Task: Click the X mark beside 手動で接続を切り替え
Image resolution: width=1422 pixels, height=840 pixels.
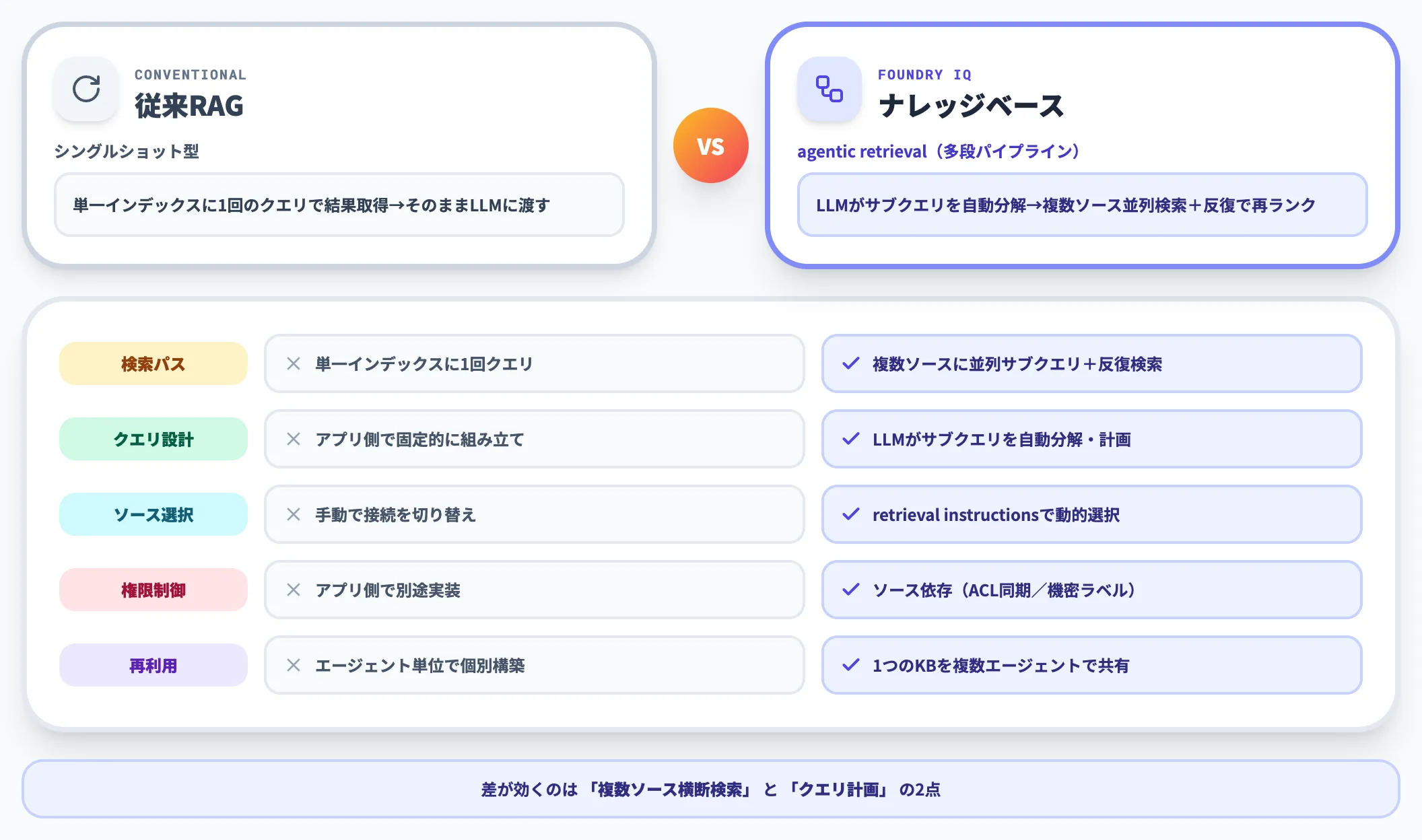Action: point(293,514)
